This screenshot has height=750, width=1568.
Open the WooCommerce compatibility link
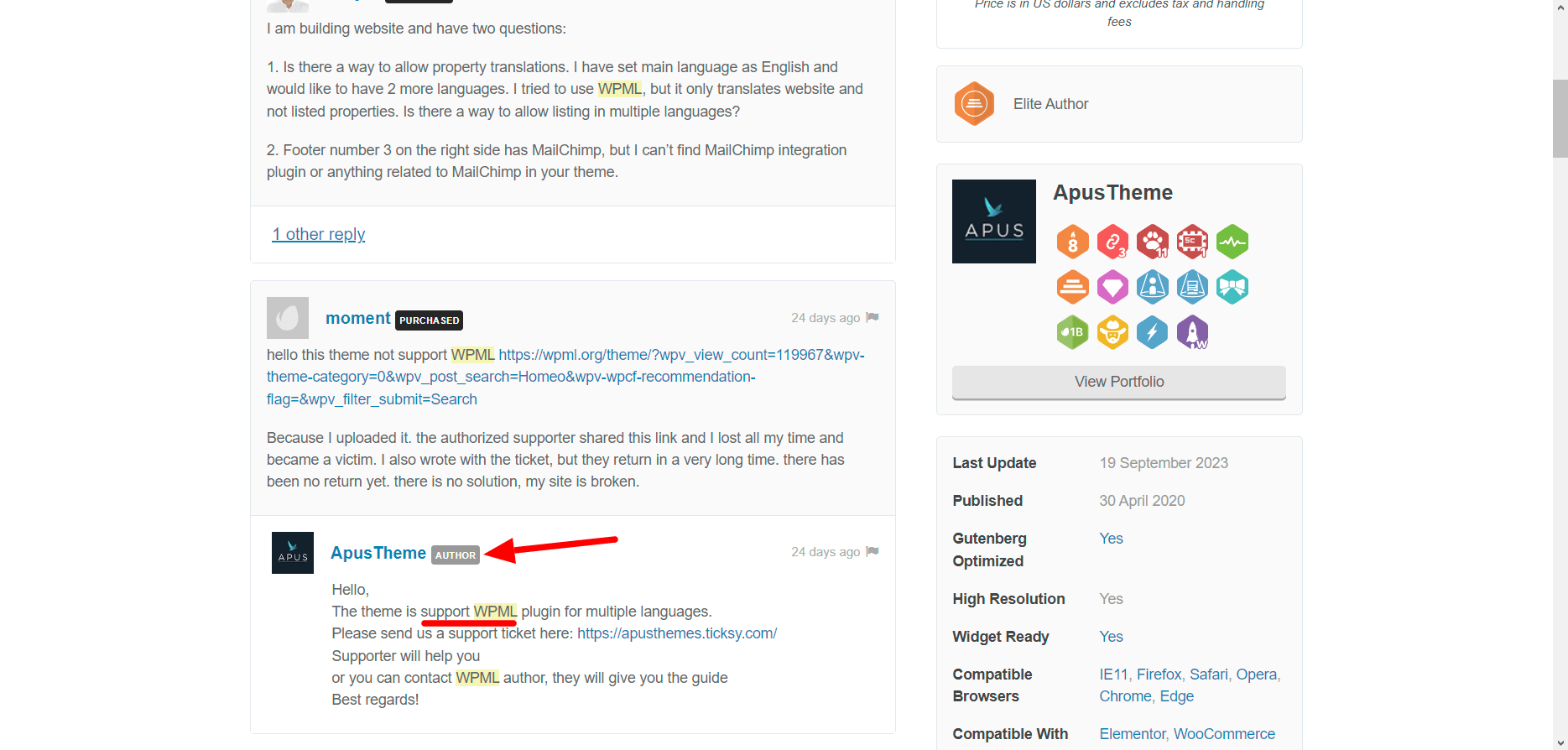(1224, 734)
